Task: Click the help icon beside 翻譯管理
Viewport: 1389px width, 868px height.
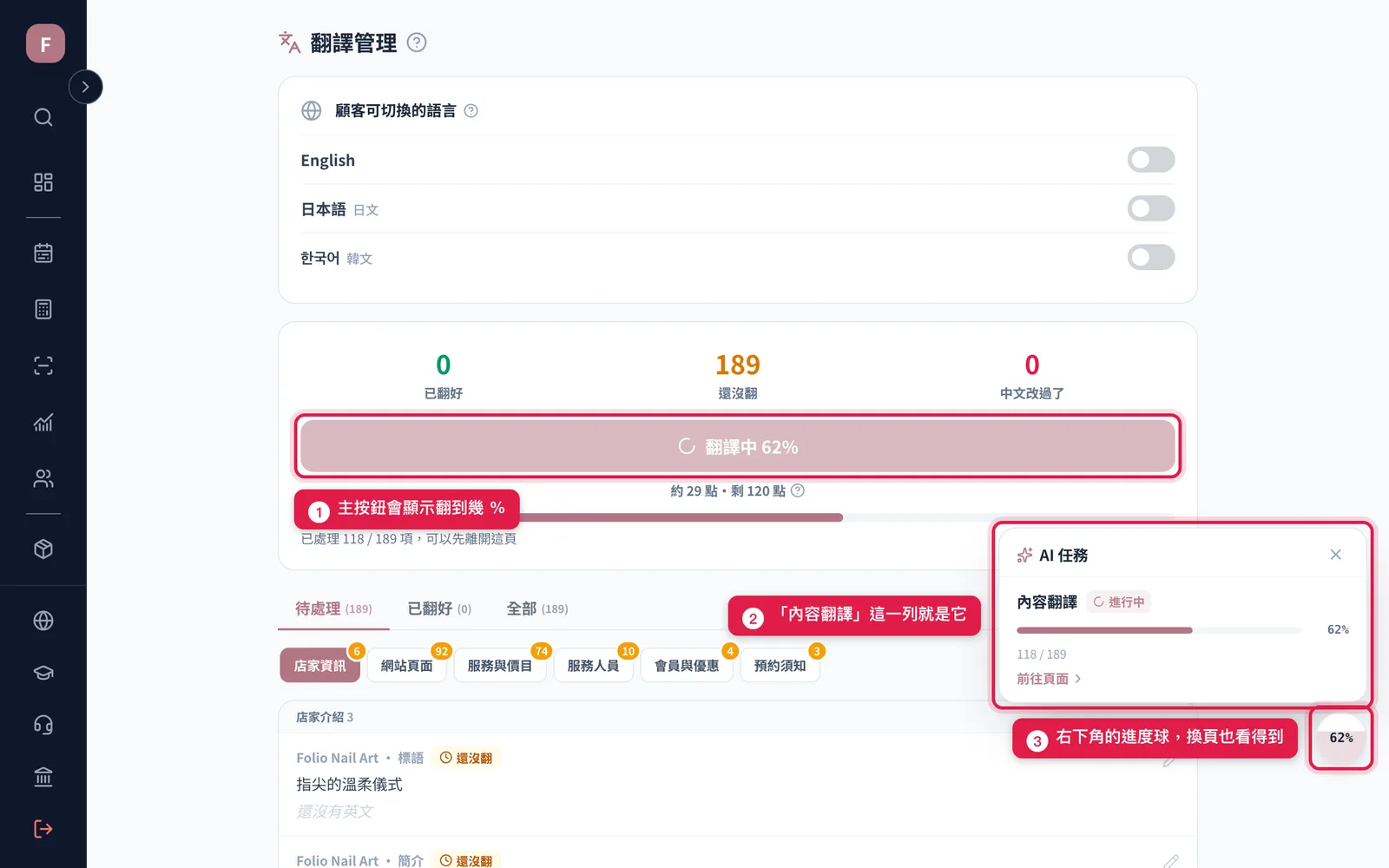Action: (417, 43)
